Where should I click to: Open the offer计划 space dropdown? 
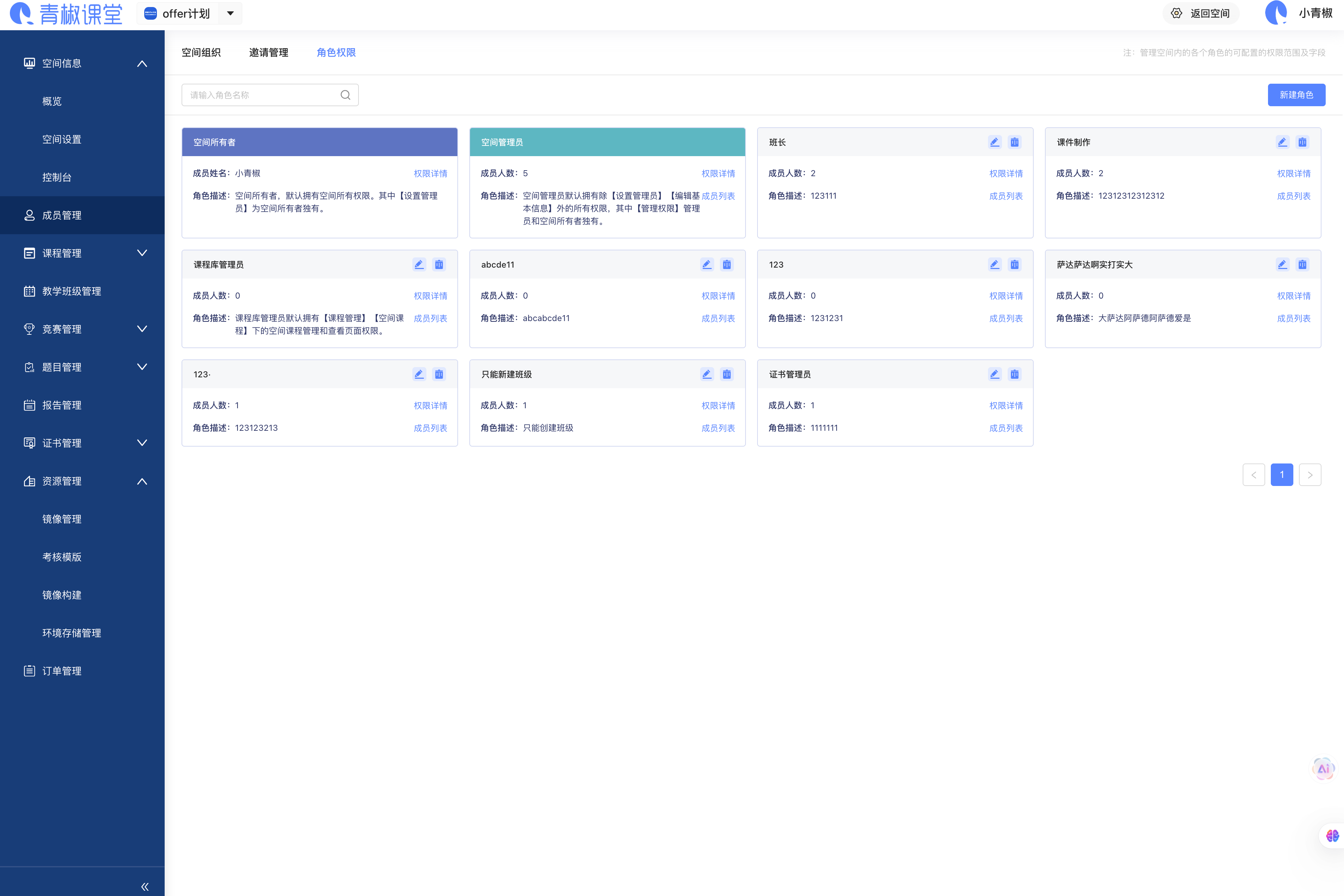click(x=230, y=13)
